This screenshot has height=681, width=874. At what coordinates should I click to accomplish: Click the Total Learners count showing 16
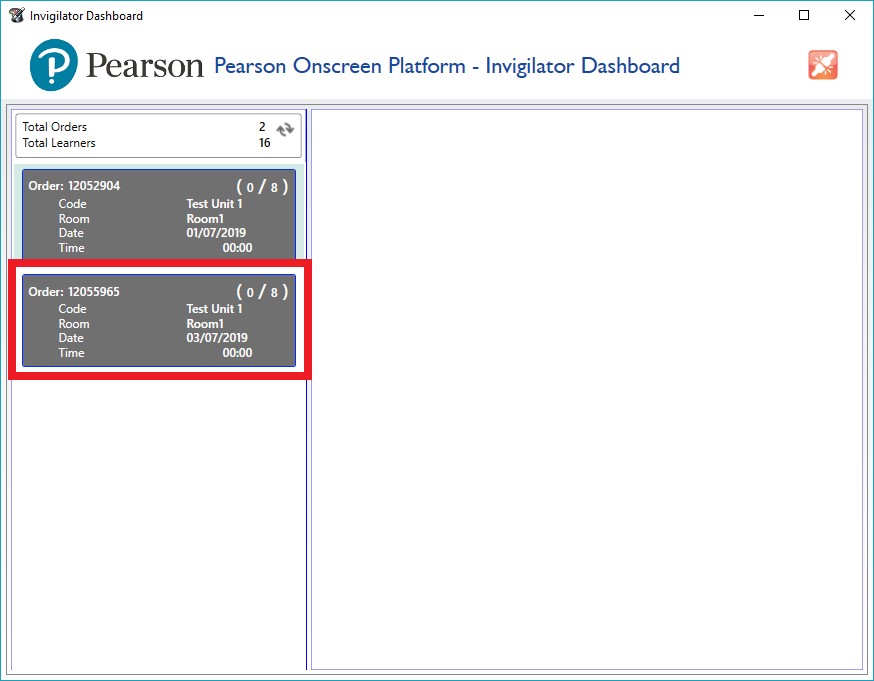(x=265, y=143)
